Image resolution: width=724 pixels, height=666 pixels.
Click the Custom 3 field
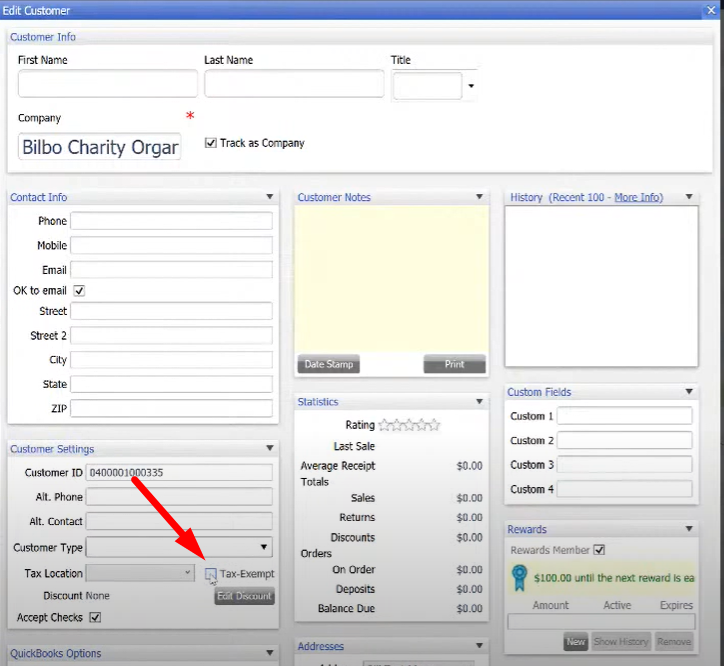point(625,465)
